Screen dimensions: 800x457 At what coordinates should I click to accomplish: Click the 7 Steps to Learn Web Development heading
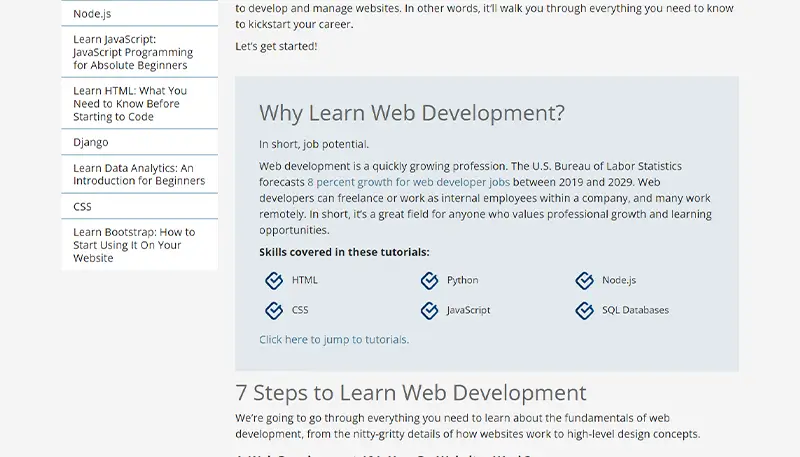pyautogui.click(x=411, y=393)
